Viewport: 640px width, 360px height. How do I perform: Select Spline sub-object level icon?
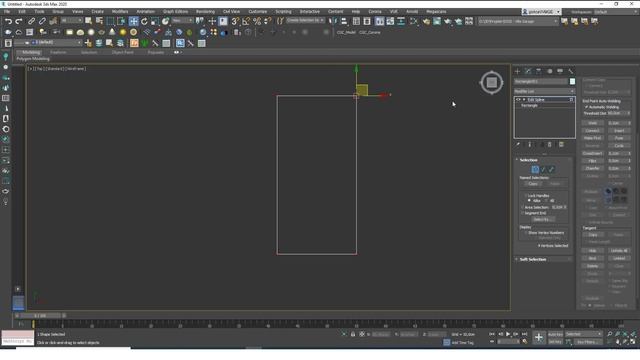[x=551, y=169]
